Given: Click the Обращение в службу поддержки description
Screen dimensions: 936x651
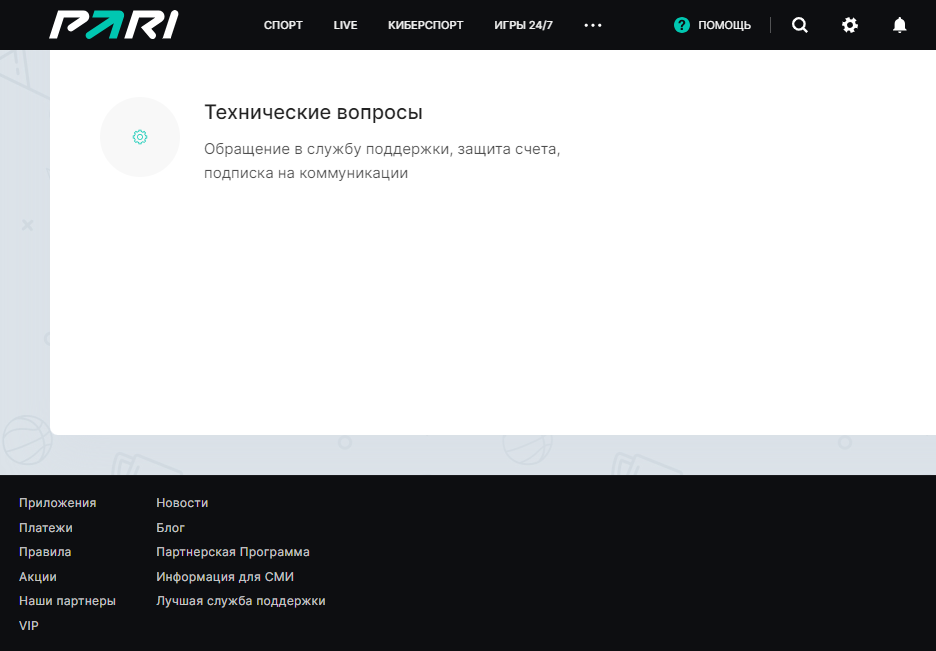Looking at the screenshot, I should (x=382, y=161).
